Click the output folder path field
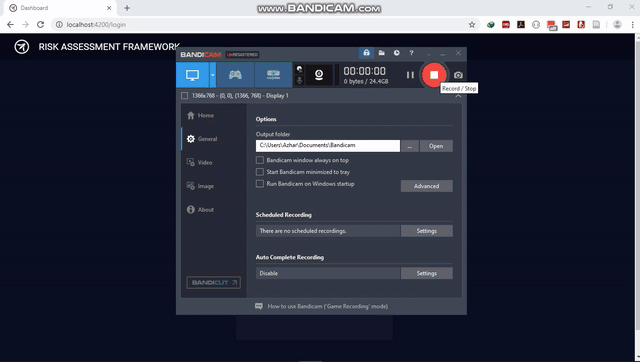Viewport: 640px width, 362px height. (x=328, y=146)
